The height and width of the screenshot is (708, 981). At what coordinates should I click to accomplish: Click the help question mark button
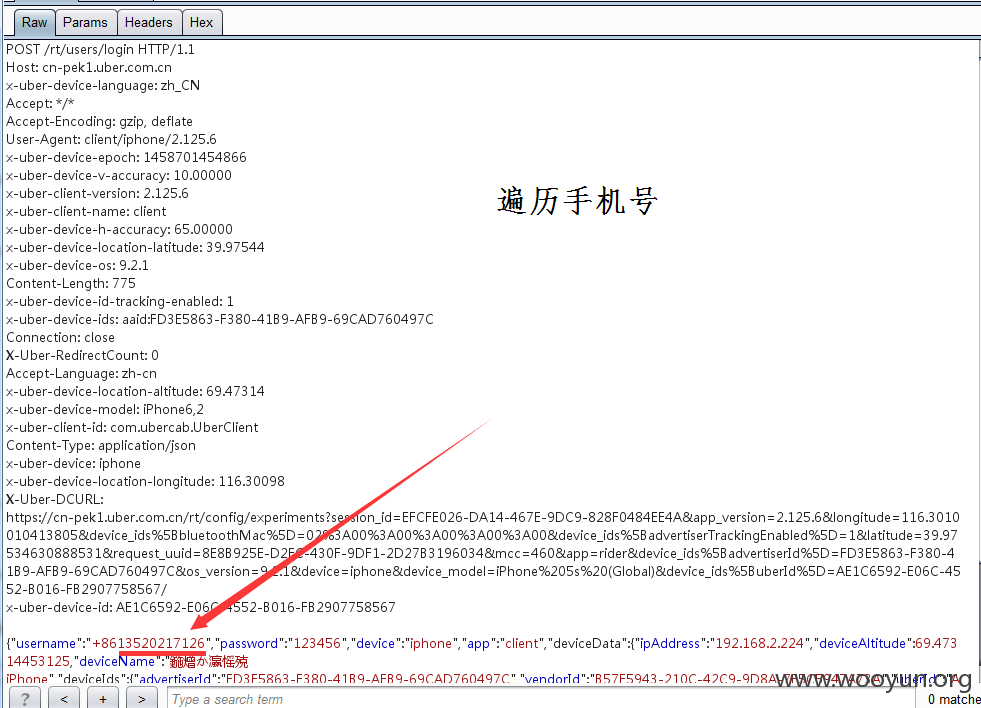point(25,698)
